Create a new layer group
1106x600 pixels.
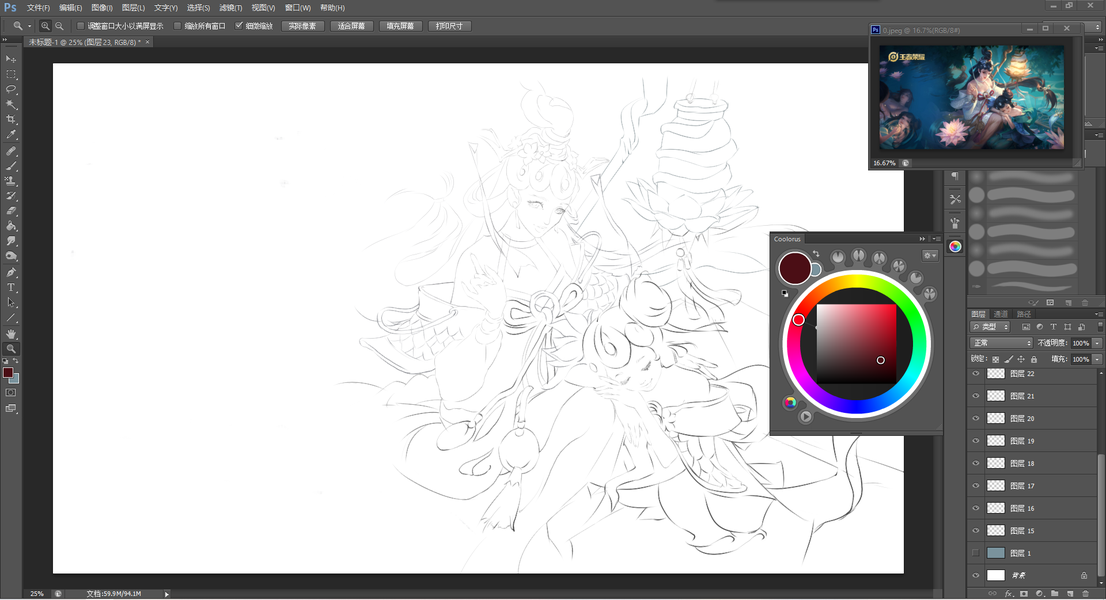coord(1055,594)
